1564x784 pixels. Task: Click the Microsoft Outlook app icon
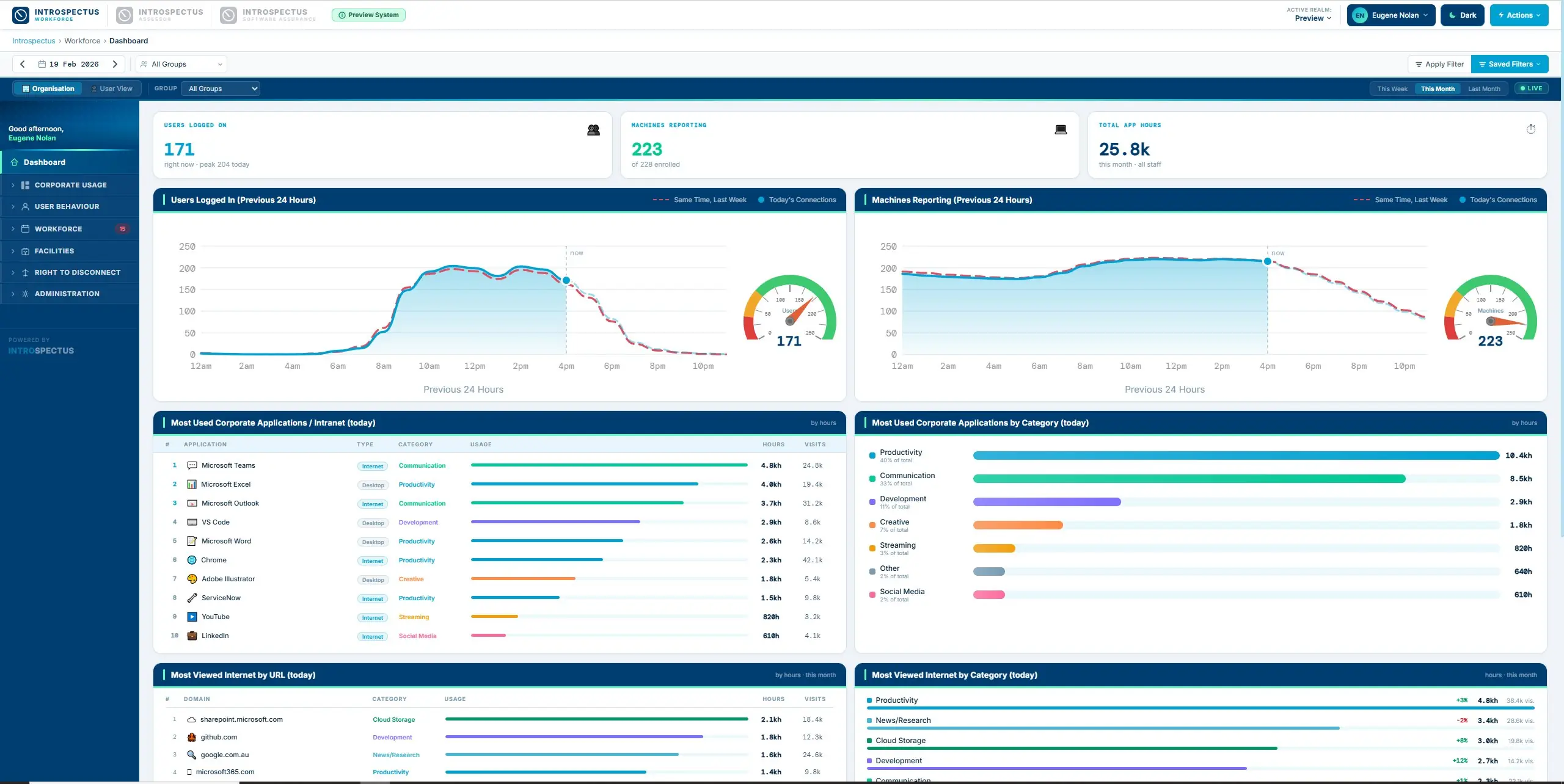tap(192, 503)
